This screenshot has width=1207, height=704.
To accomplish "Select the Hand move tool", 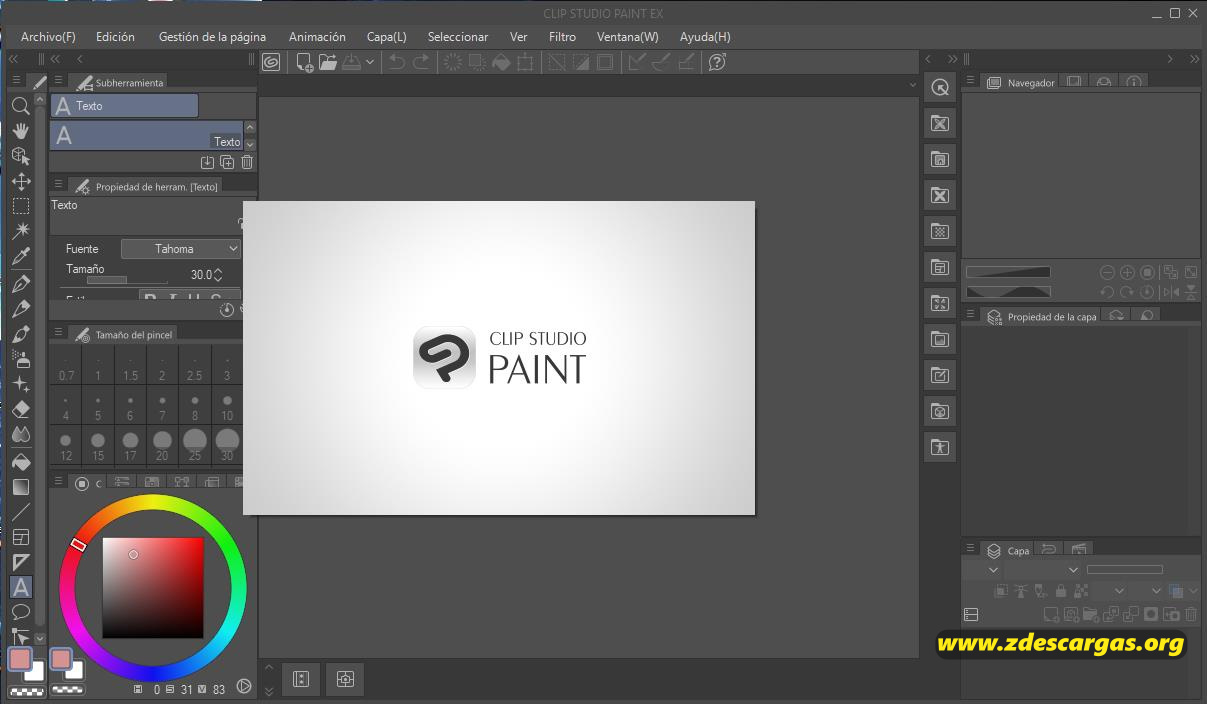I will [20, 130].
